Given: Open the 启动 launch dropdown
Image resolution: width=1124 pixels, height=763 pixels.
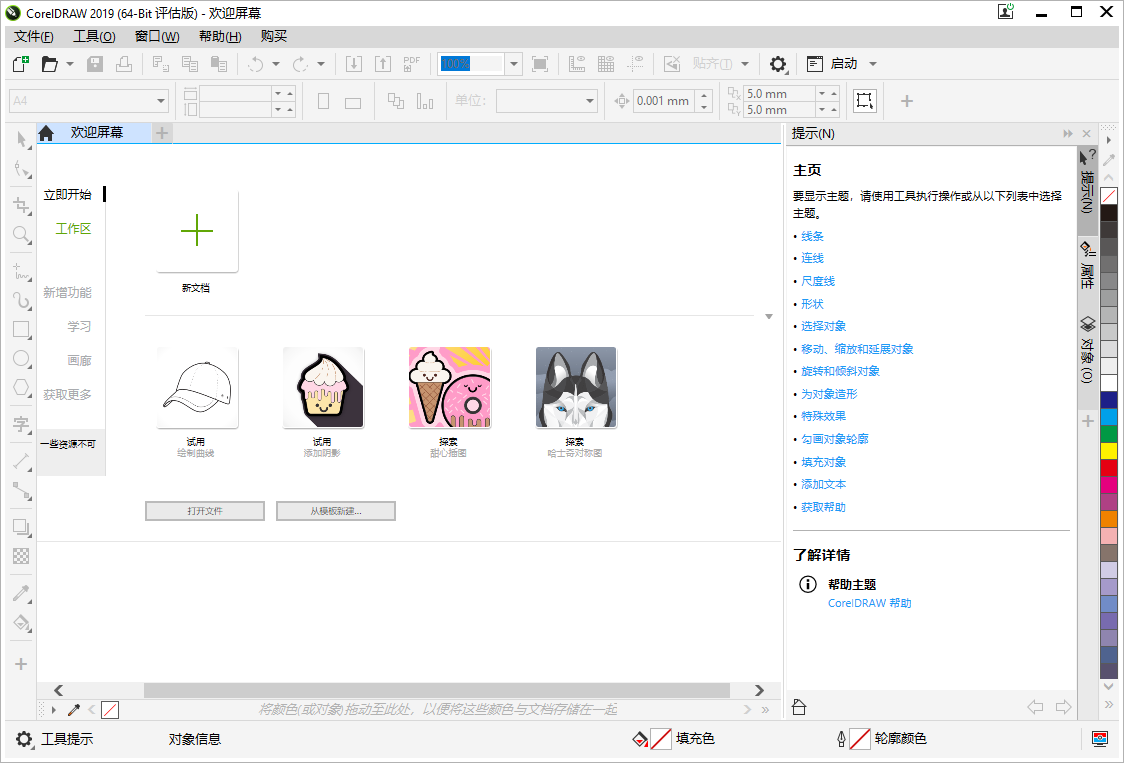Looking at the screenshot, I should coord(872,64).
